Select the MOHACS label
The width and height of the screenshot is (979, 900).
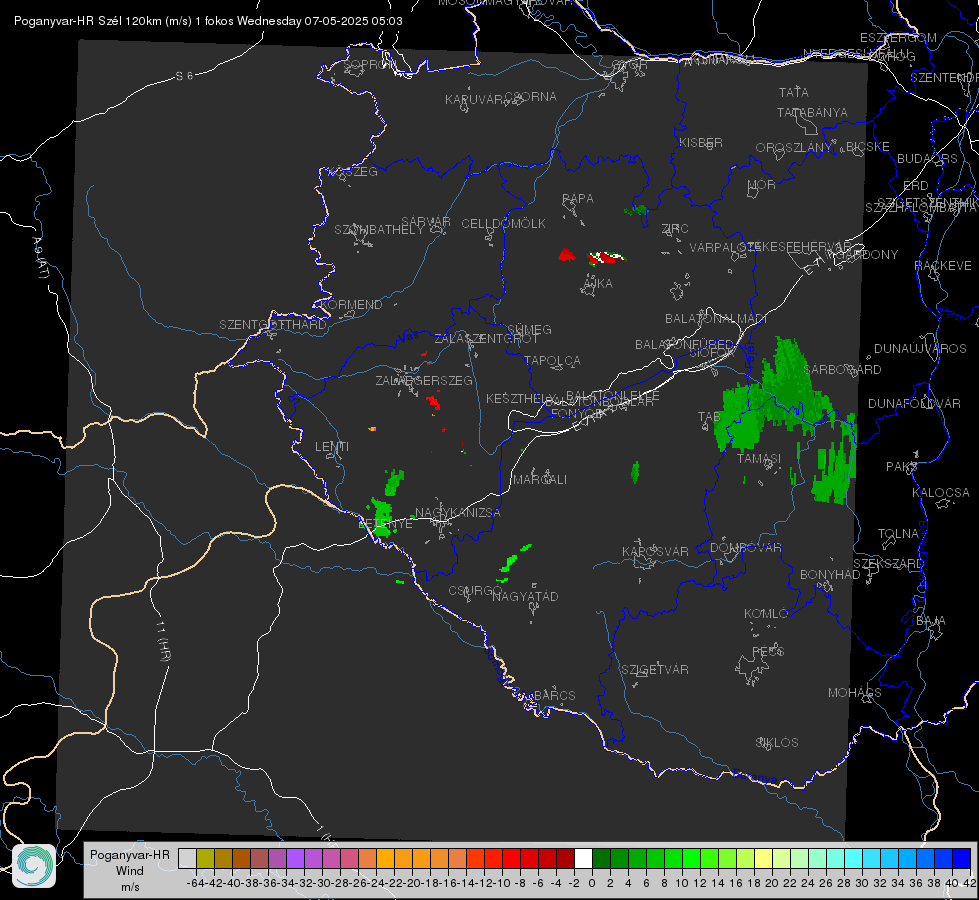(855, 693)
